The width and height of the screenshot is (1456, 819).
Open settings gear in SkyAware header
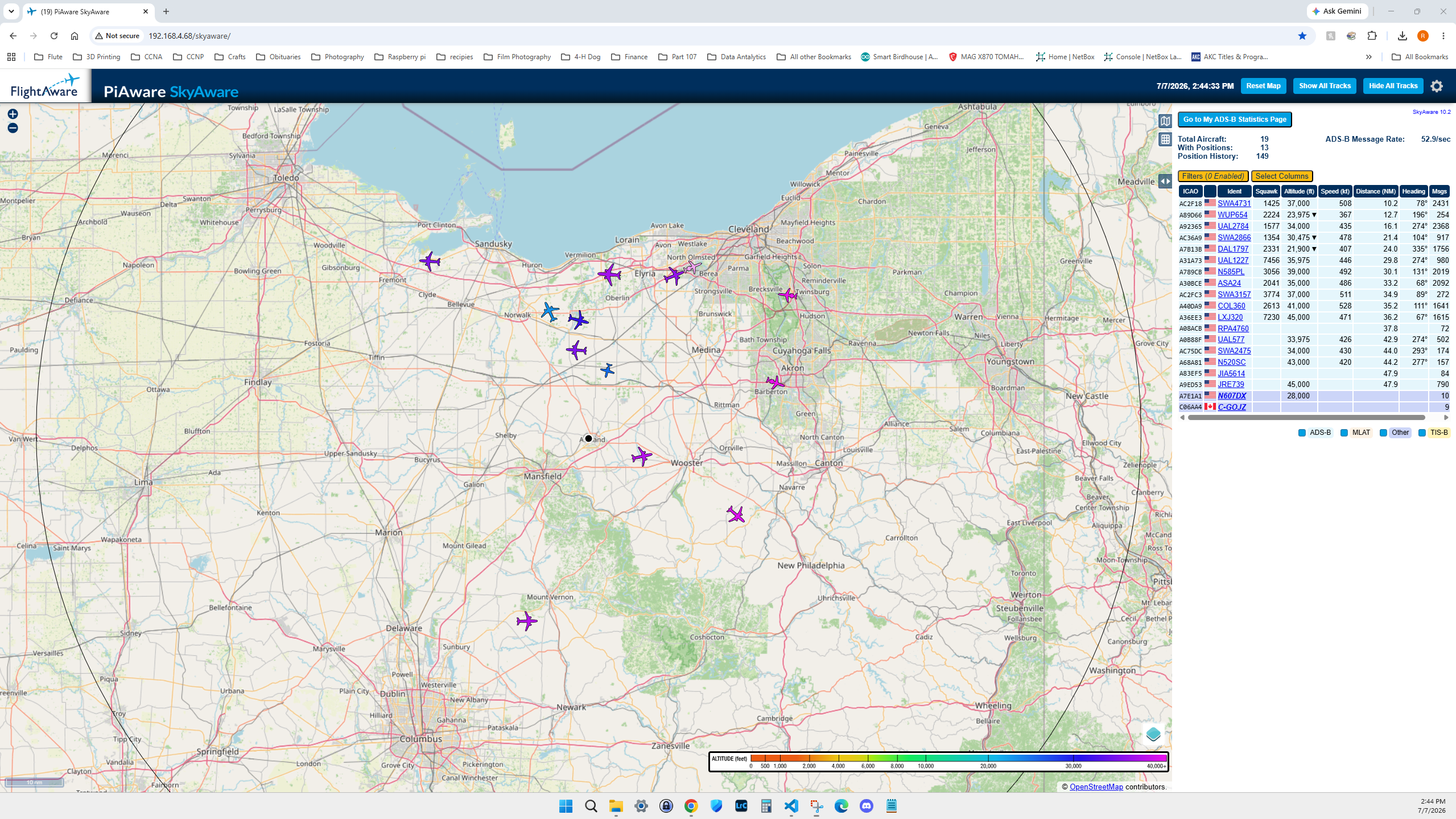1437,86
